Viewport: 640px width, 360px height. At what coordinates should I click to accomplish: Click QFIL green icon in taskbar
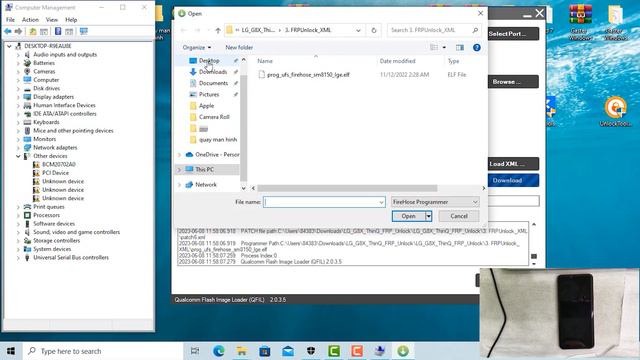click(403, 351)
